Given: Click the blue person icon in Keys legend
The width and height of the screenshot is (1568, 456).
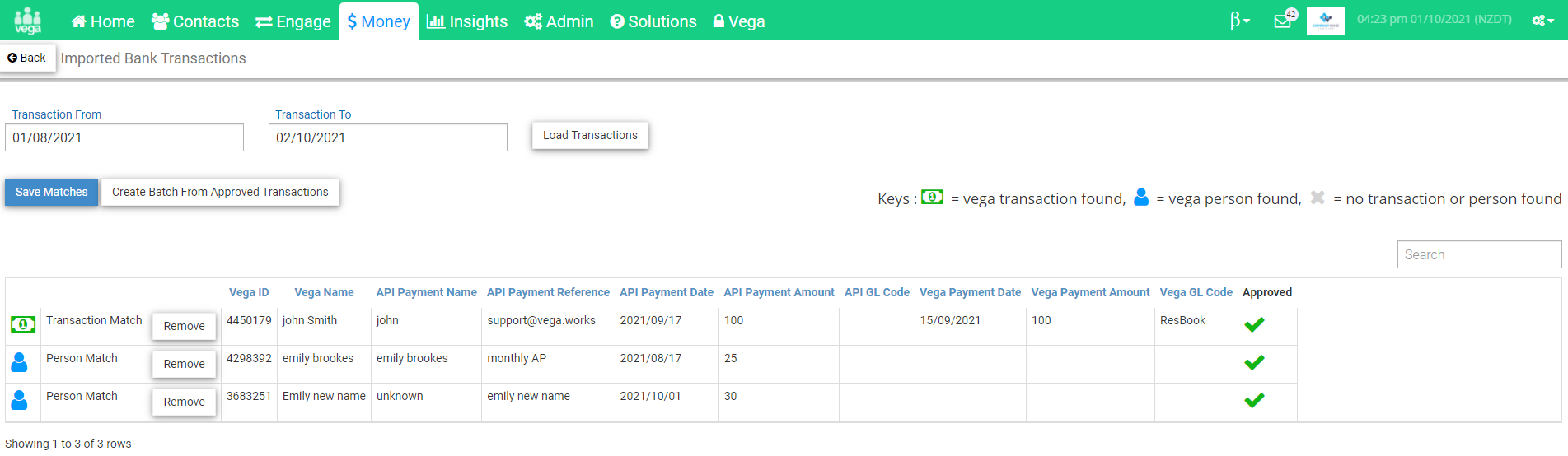Looking at the screenshot, I should pos(1141,198).
